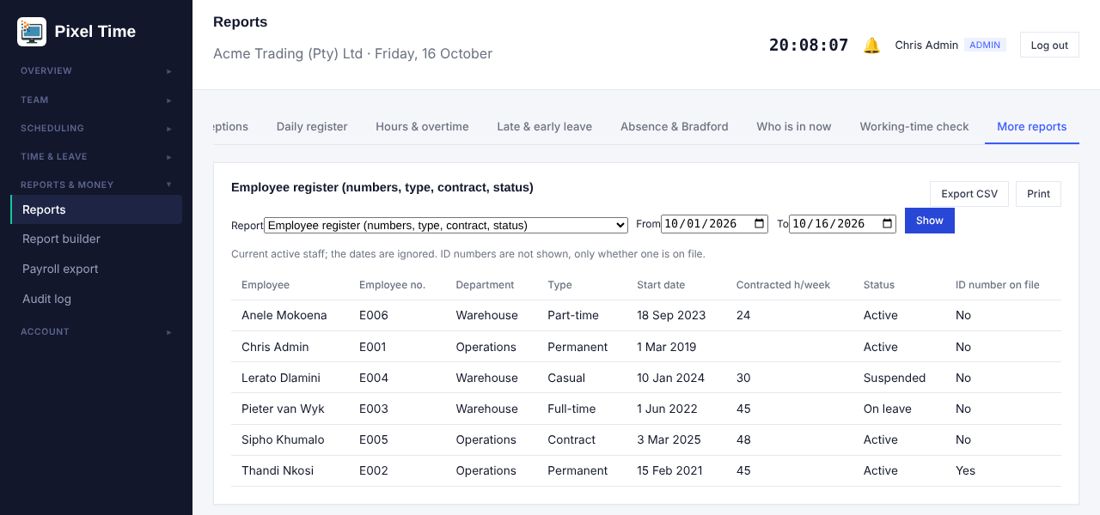
Task: Expand the Scheduling sidebar section
Action: 96,128
